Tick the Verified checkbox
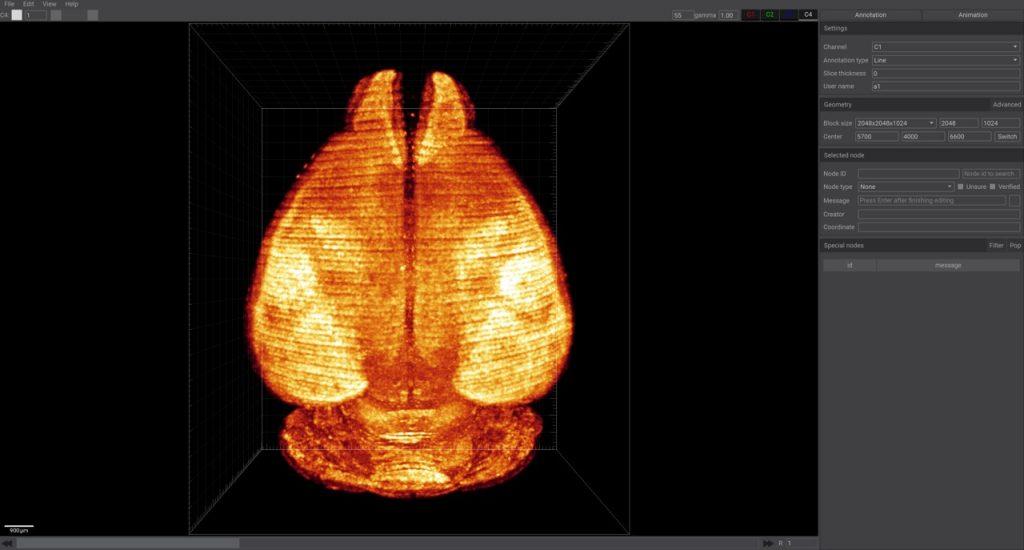1024x550 pixels. click(x=992, y=187)
